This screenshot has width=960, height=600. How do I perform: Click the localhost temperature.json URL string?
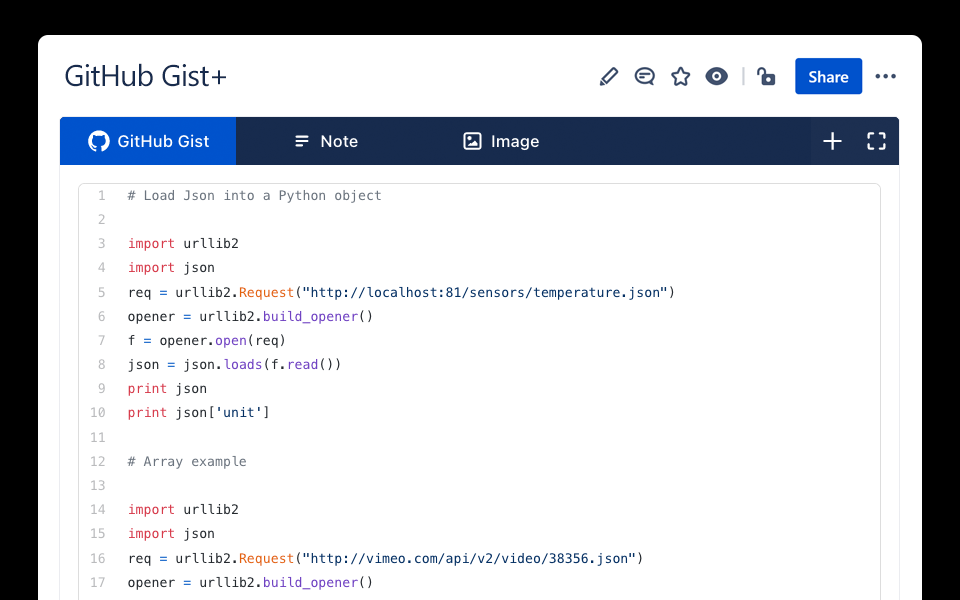486,292
